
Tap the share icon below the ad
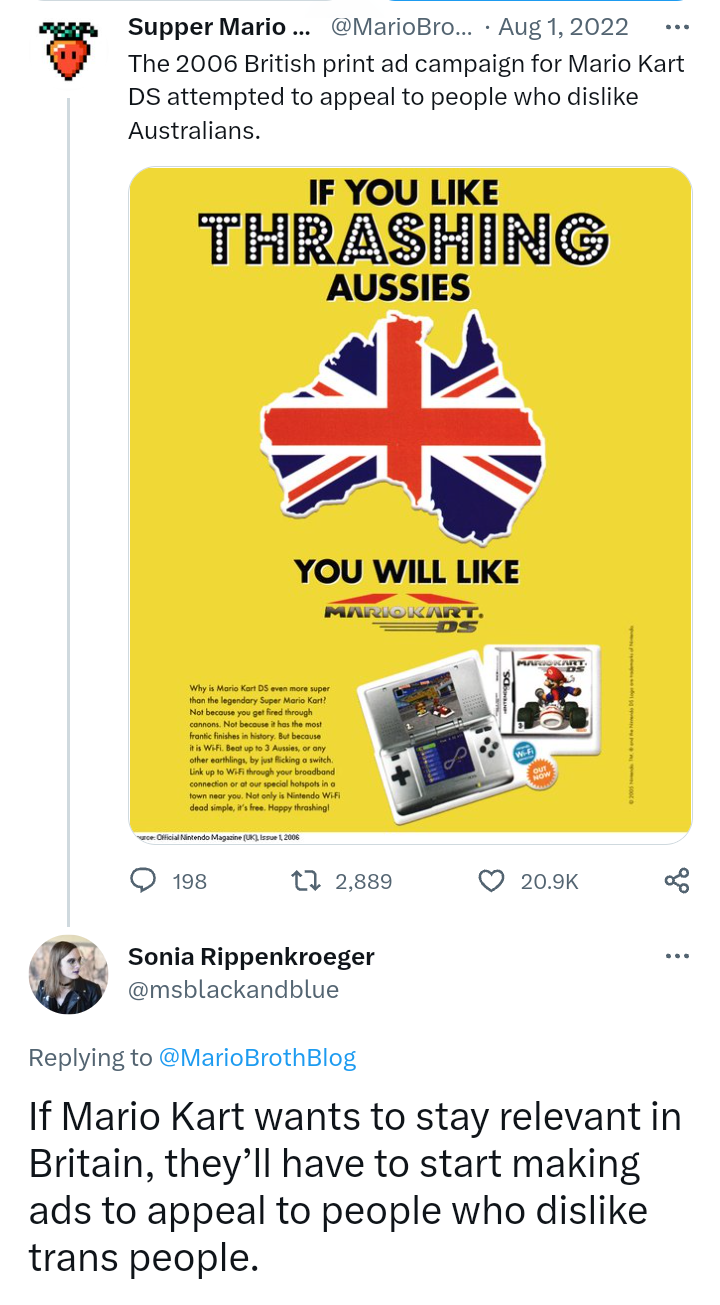tap(677, 880)
